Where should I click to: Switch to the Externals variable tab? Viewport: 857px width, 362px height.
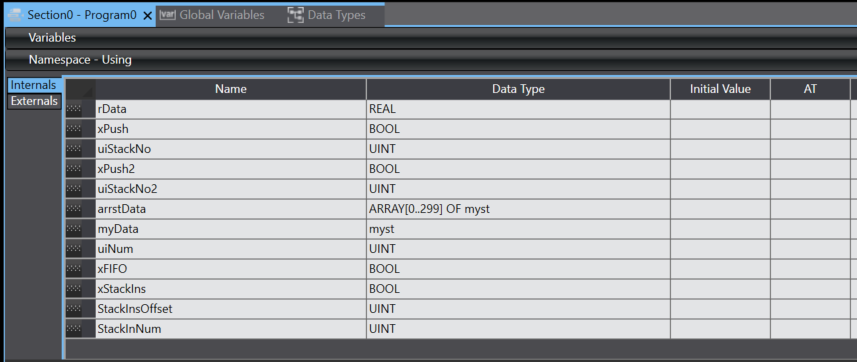[x=34, y=101]
